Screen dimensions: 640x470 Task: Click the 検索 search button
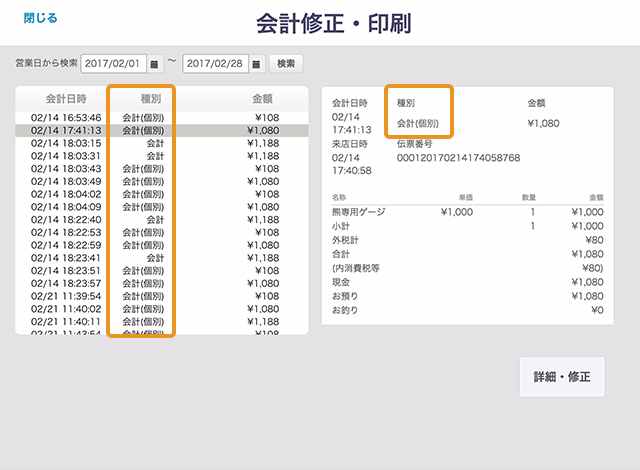tap(286, 64)
